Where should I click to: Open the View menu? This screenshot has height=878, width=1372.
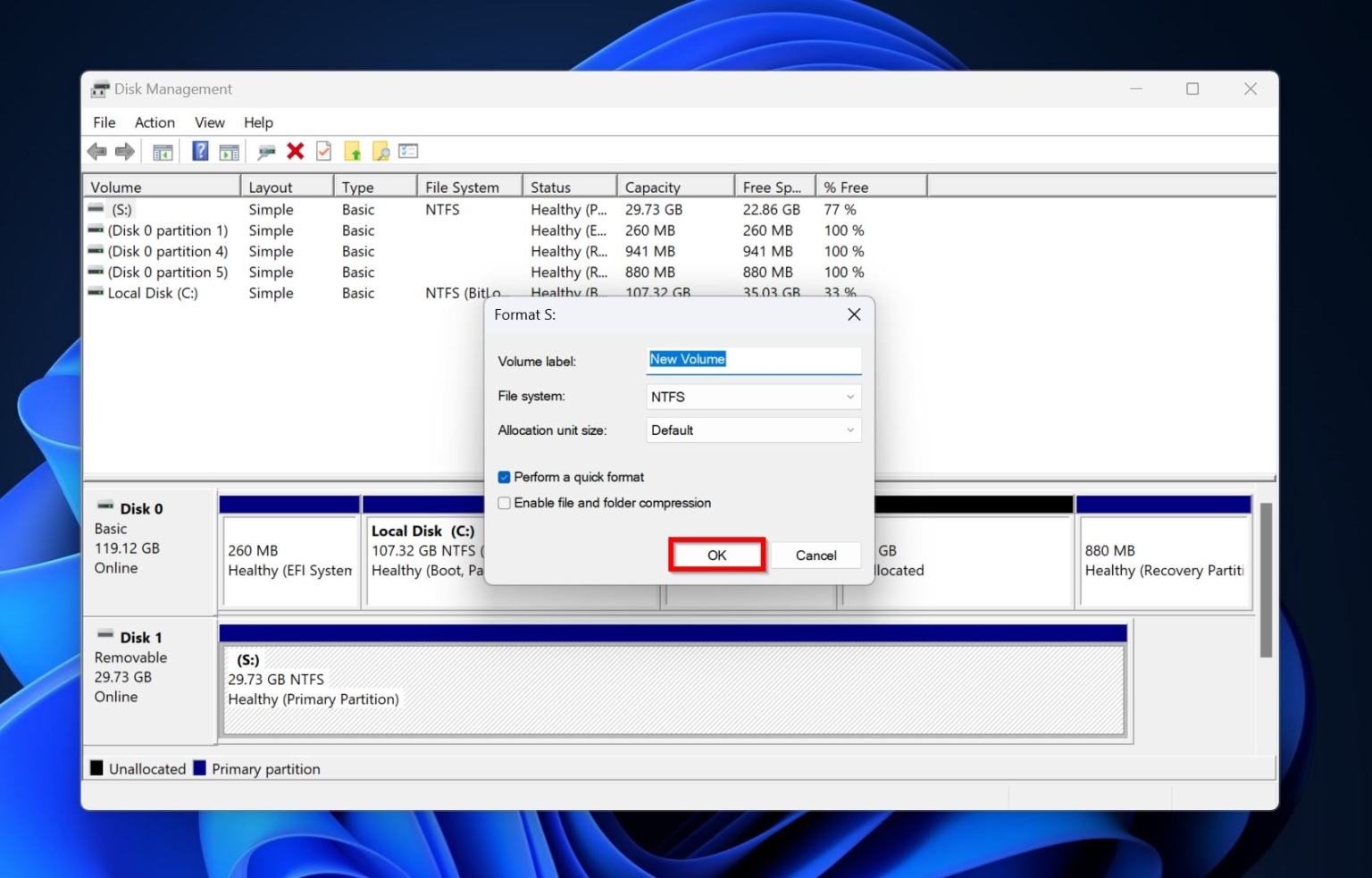click(x=209, y=122)
